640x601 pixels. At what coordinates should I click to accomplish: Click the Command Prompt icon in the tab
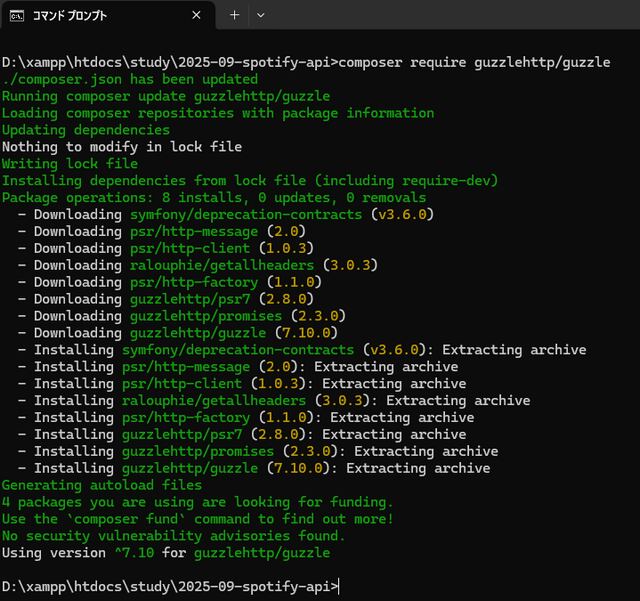coord(16,16)
